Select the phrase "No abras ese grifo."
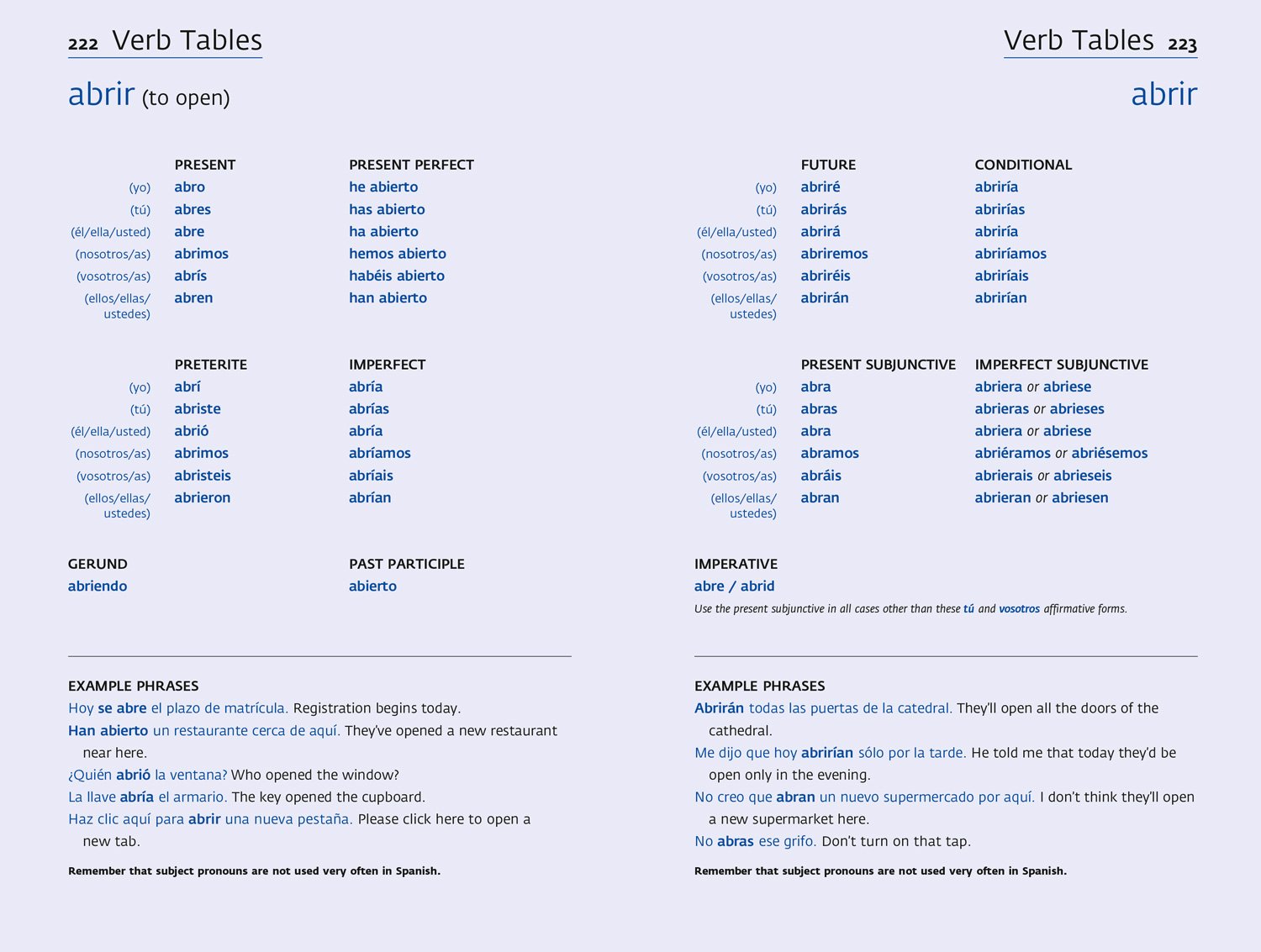1261x952 pixels. point(755,841)
